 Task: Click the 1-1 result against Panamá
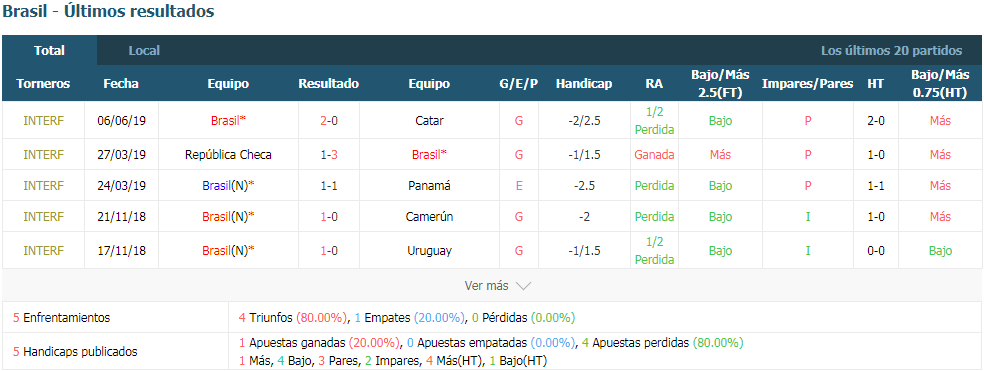329,186
